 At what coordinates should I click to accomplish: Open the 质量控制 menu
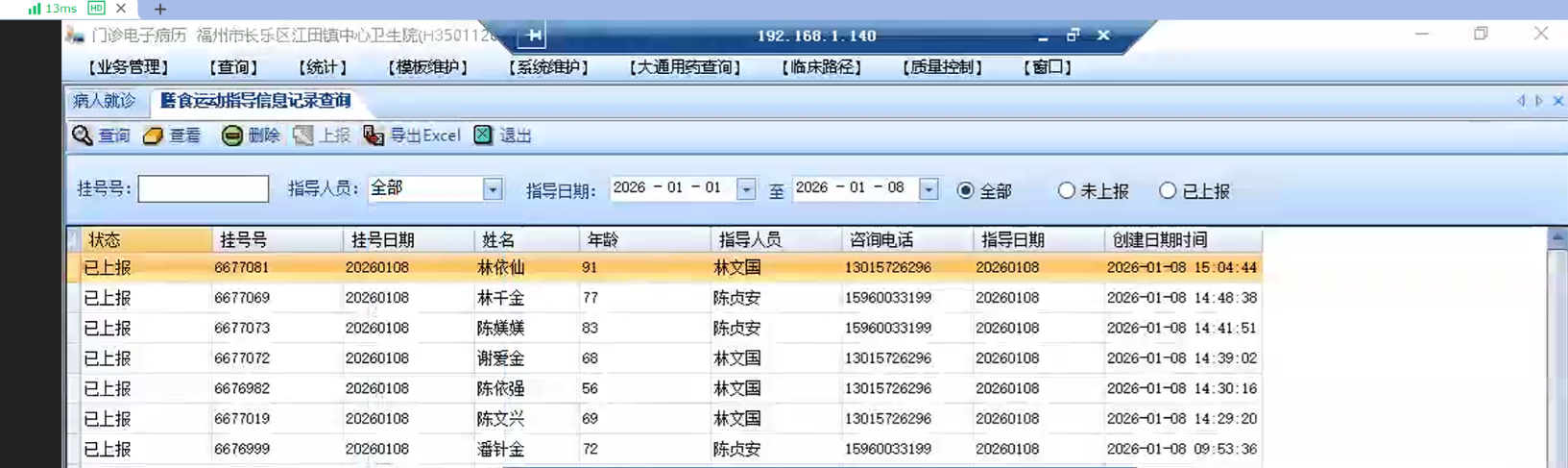(942, 67)
